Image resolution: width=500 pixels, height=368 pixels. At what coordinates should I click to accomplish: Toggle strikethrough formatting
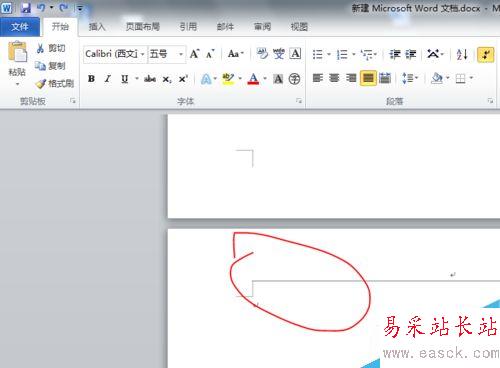click(150, 79)
